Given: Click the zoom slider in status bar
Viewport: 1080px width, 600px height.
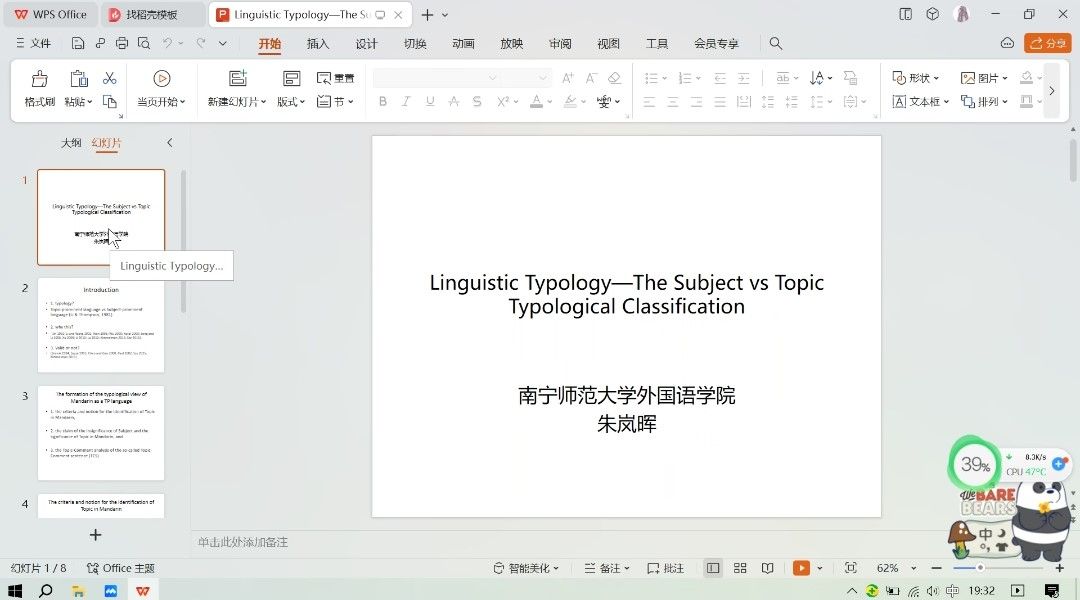Looking at the screenshot, I should (x=980, y=568).
